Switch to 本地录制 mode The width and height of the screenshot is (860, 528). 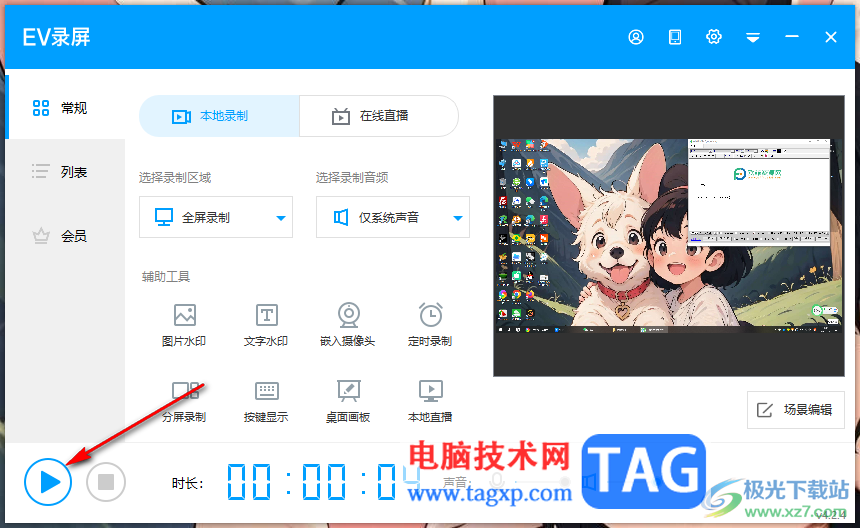(219, 116)
